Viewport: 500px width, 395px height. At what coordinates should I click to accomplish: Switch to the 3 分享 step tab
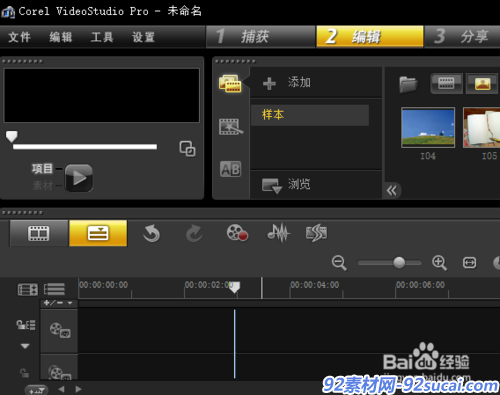462,36
